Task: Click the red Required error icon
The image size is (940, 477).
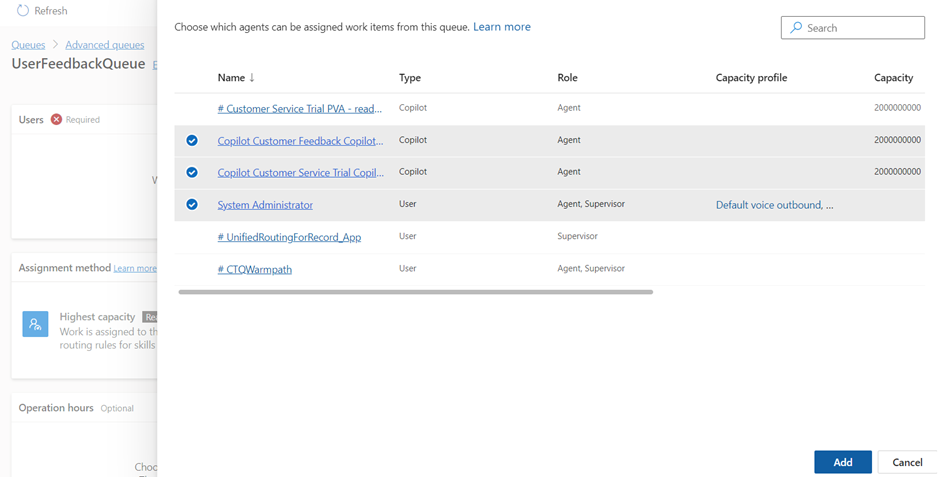Action: coord(56,119)
